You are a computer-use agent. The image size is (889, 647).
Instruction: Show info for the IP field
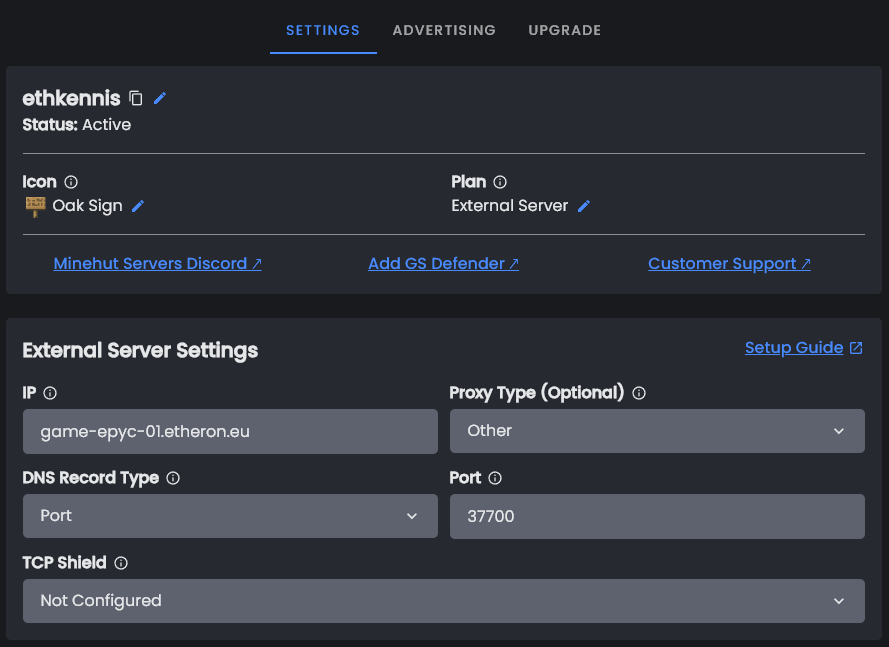(x=50, y=393)
